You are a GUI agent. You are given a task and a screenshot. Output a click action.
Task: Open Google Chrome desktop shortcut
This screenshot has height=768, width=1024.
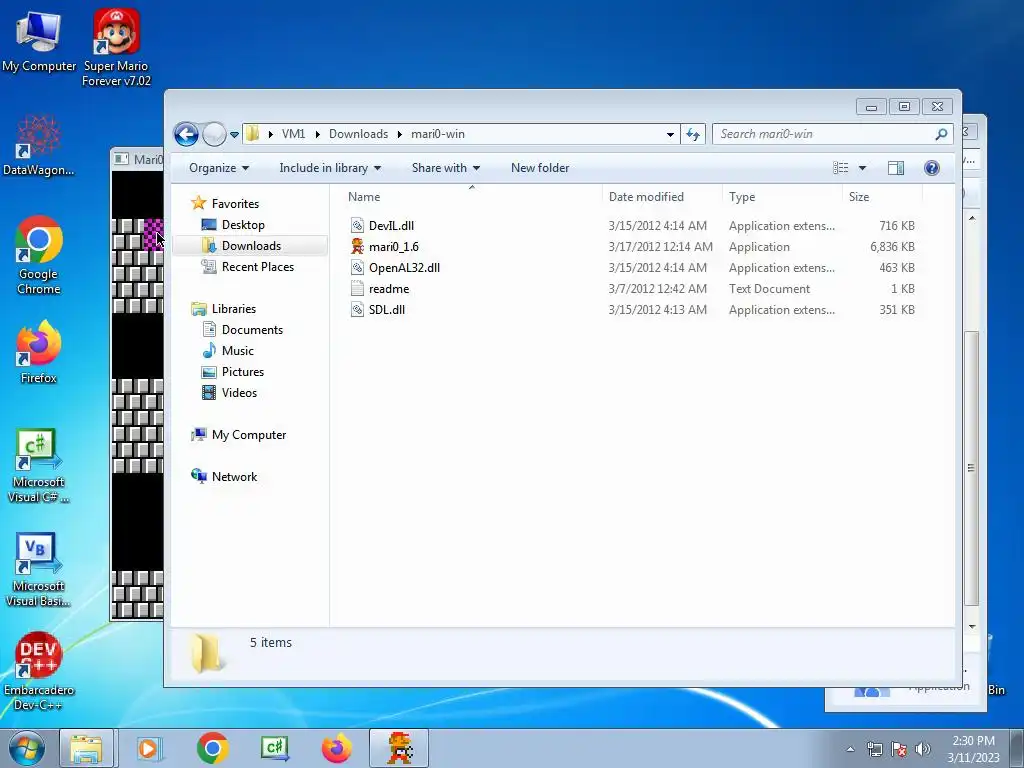(39, 255)
